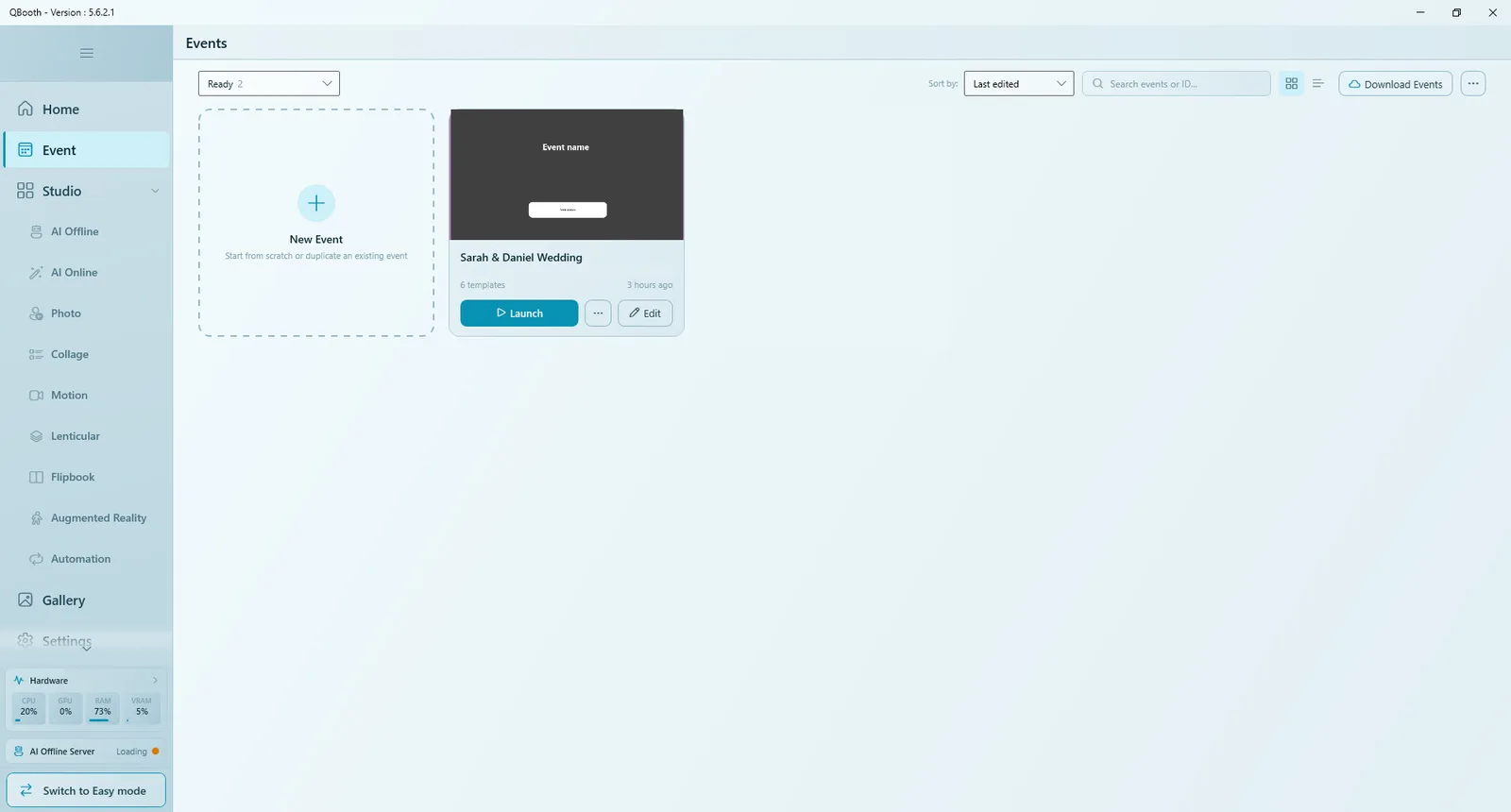Open top-right more options ellipsis
Viewport: 1511px width, 812px height.
point(1473,84)
